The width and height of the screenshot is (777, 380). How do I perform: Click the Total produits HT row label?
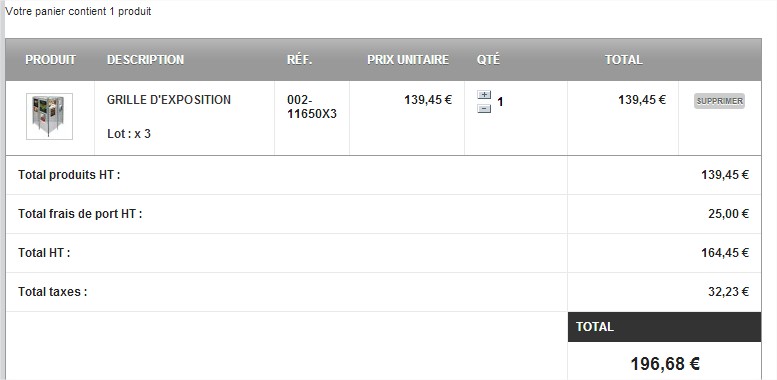tap(69, 175)
